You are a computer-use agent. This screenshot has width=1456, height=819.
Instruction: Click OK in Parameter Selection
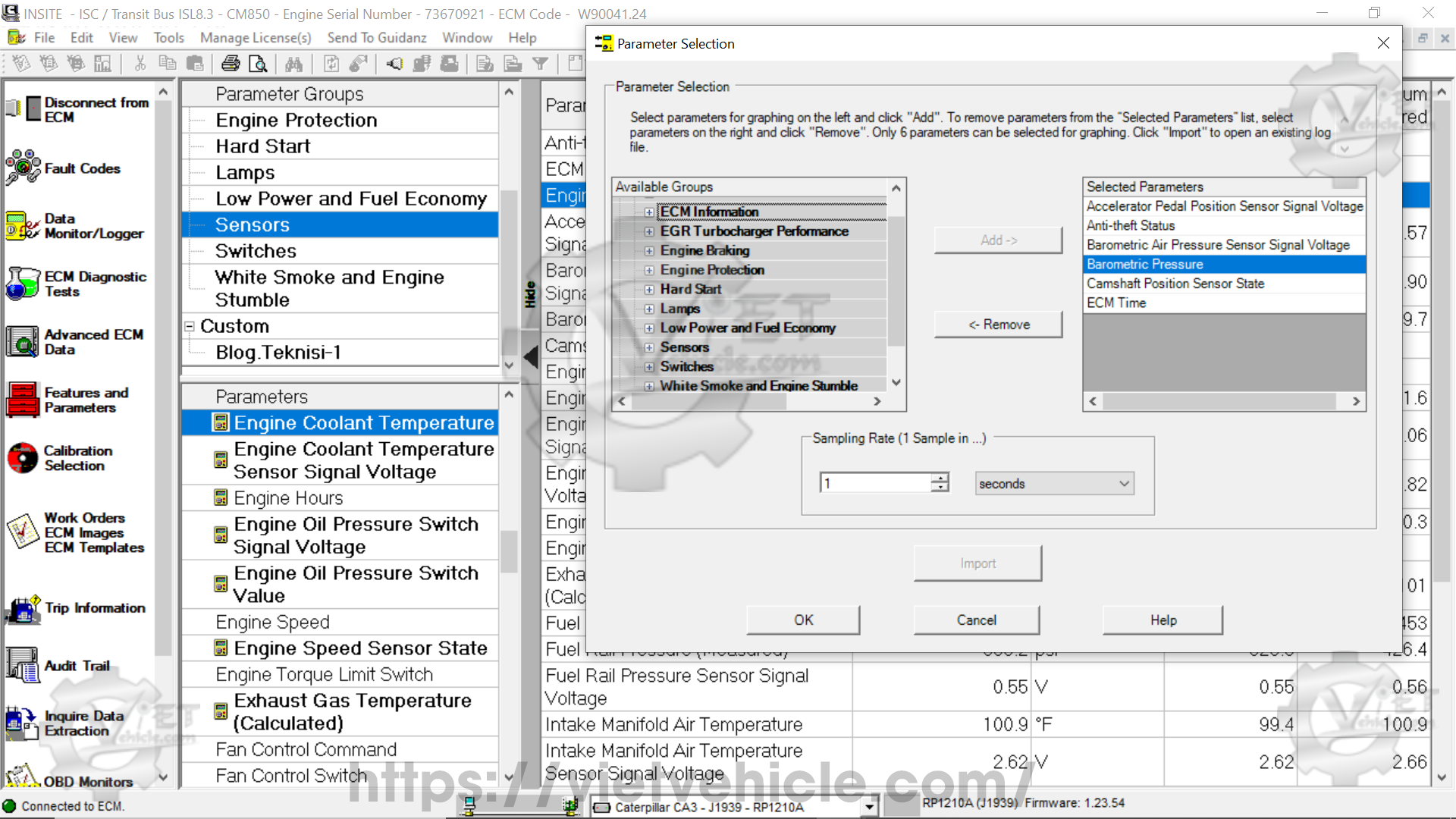tap(803, 620)
